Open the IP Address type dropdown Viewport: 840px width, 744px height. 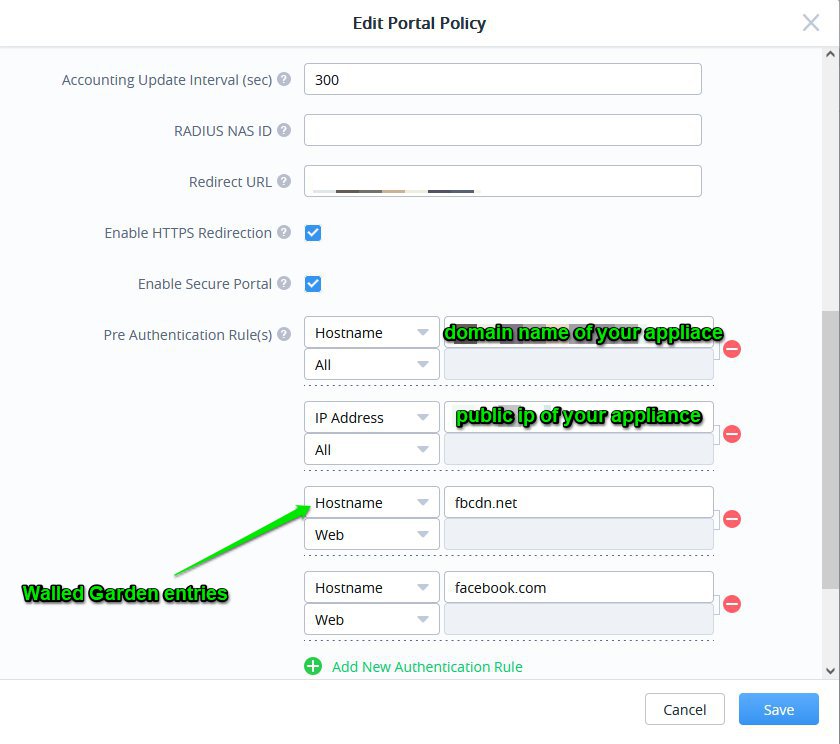(x=371, y=418)
